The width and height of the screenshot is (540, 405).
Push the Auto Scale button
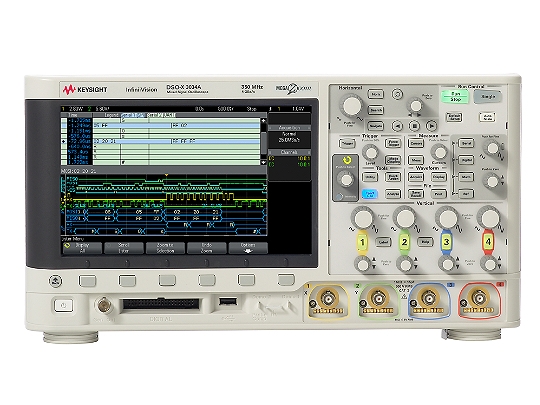[x=487, y=117]
